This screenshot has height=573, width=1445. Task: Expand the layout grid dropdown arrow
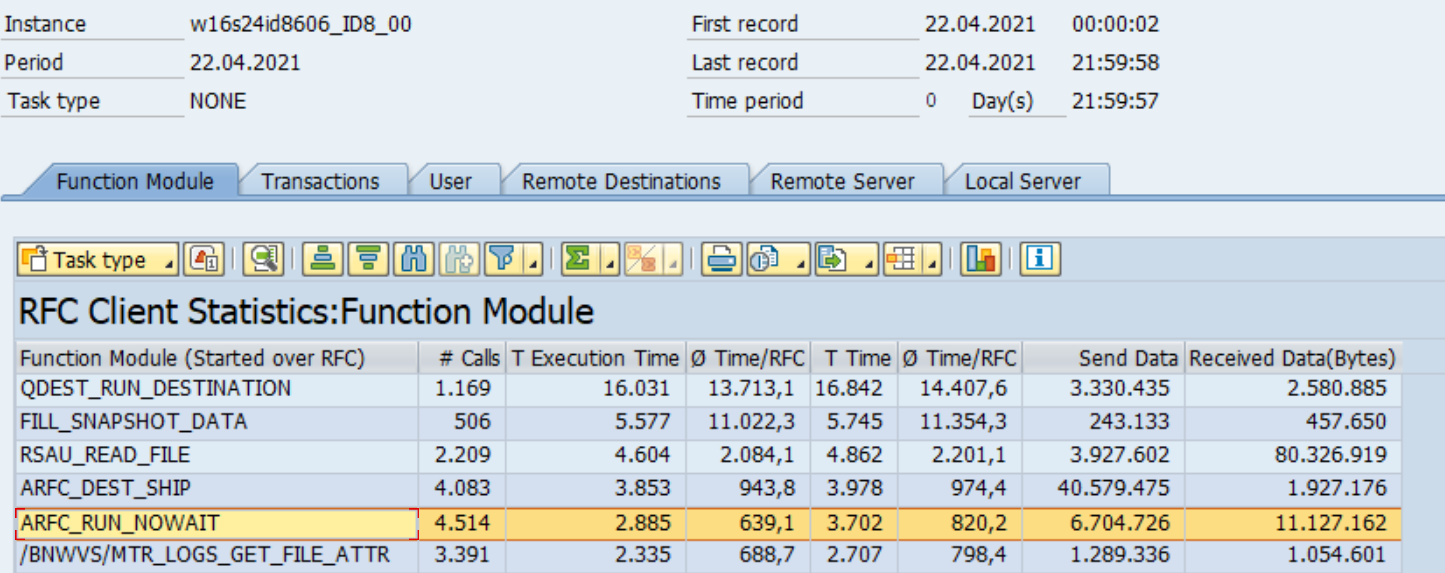[932, 262]
